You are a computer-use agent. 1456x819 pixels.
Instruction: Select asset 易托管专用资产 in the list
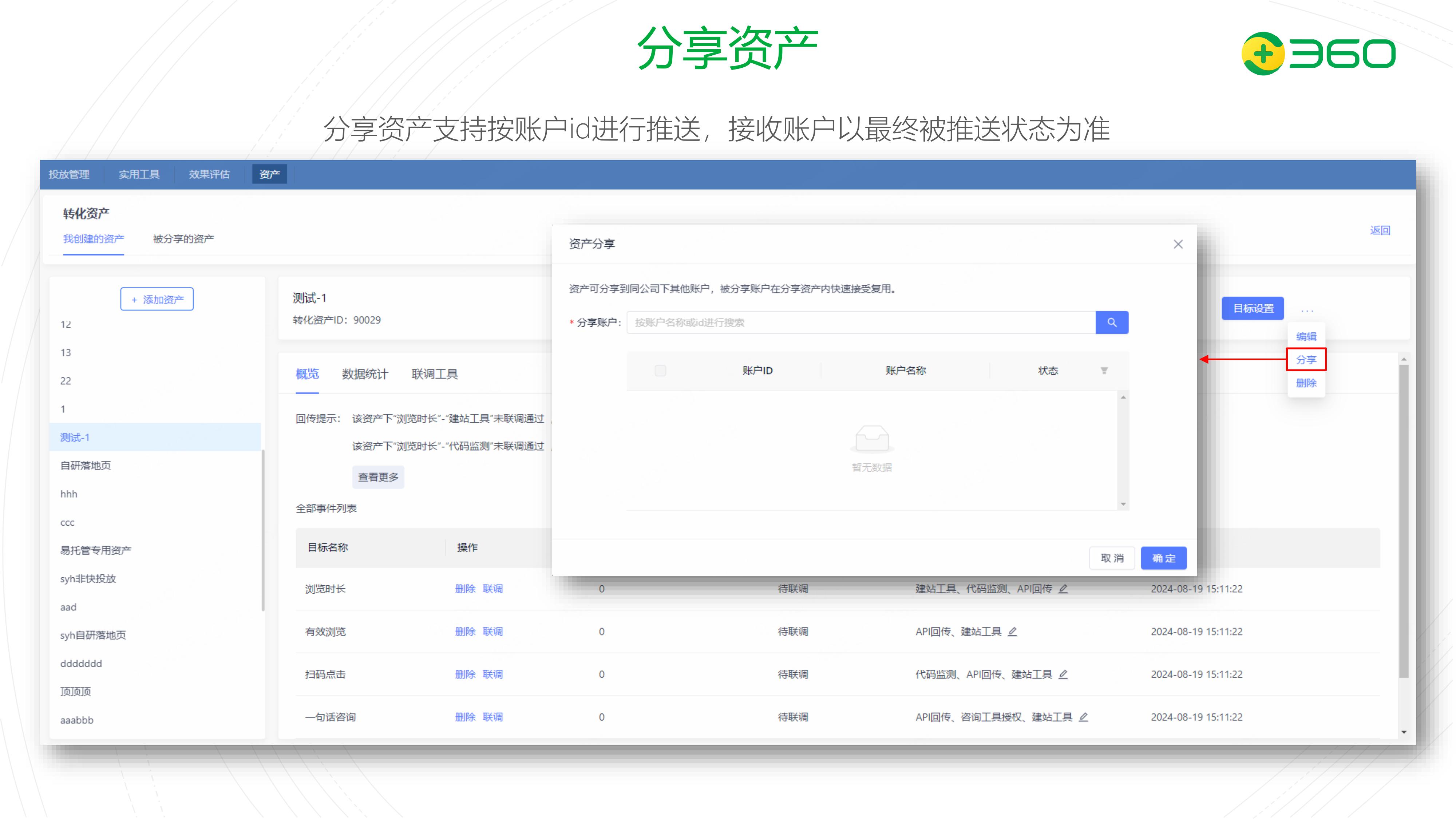tap(155, 550)
